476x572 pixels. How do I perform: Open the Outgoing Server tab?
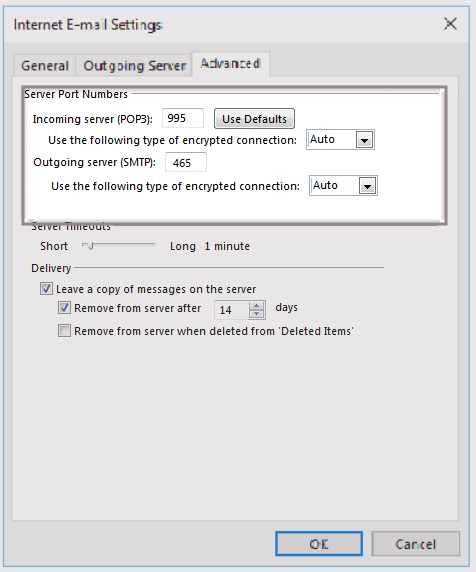135,66
